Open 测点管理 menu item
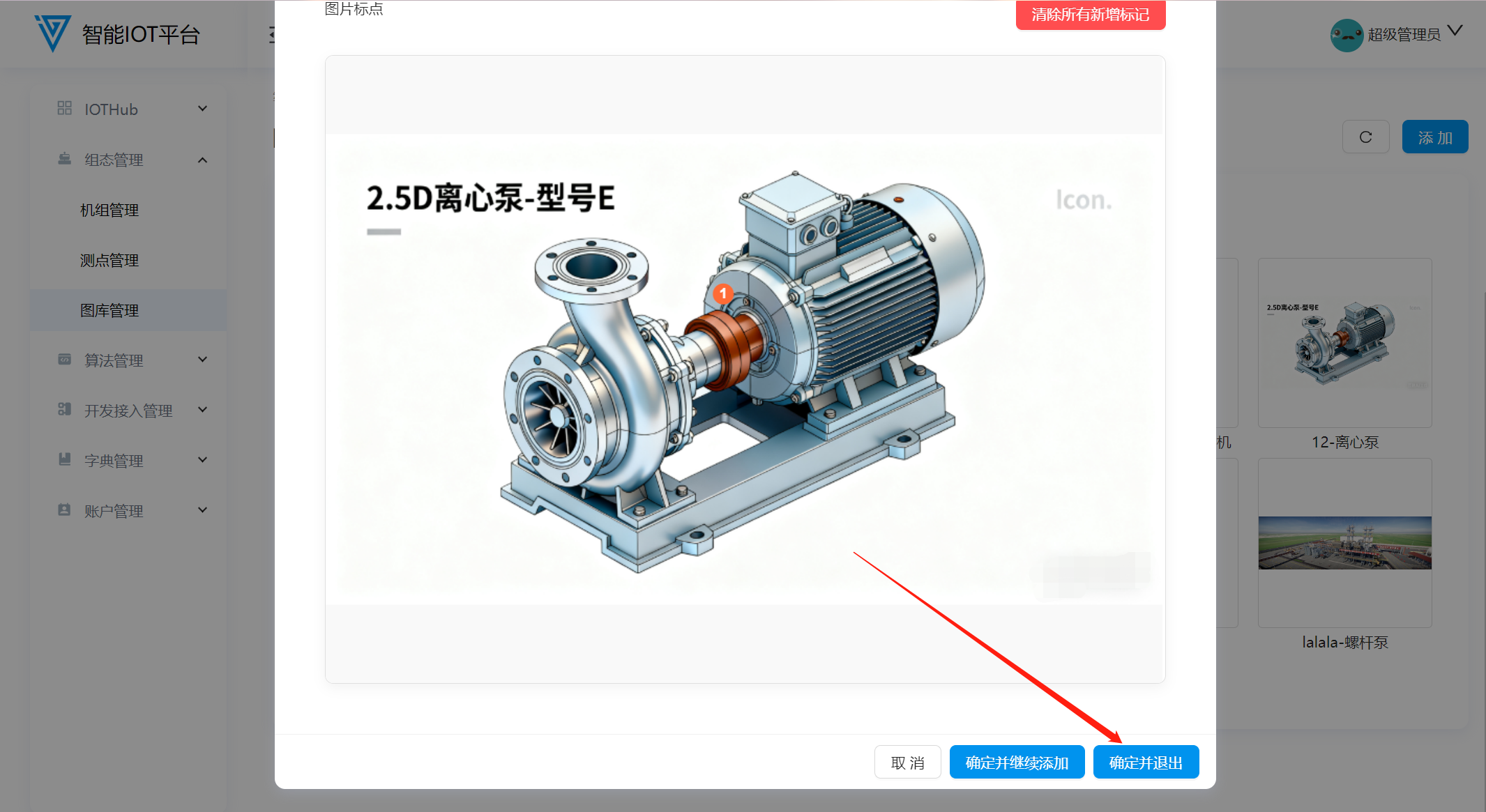 pos(109,260)
